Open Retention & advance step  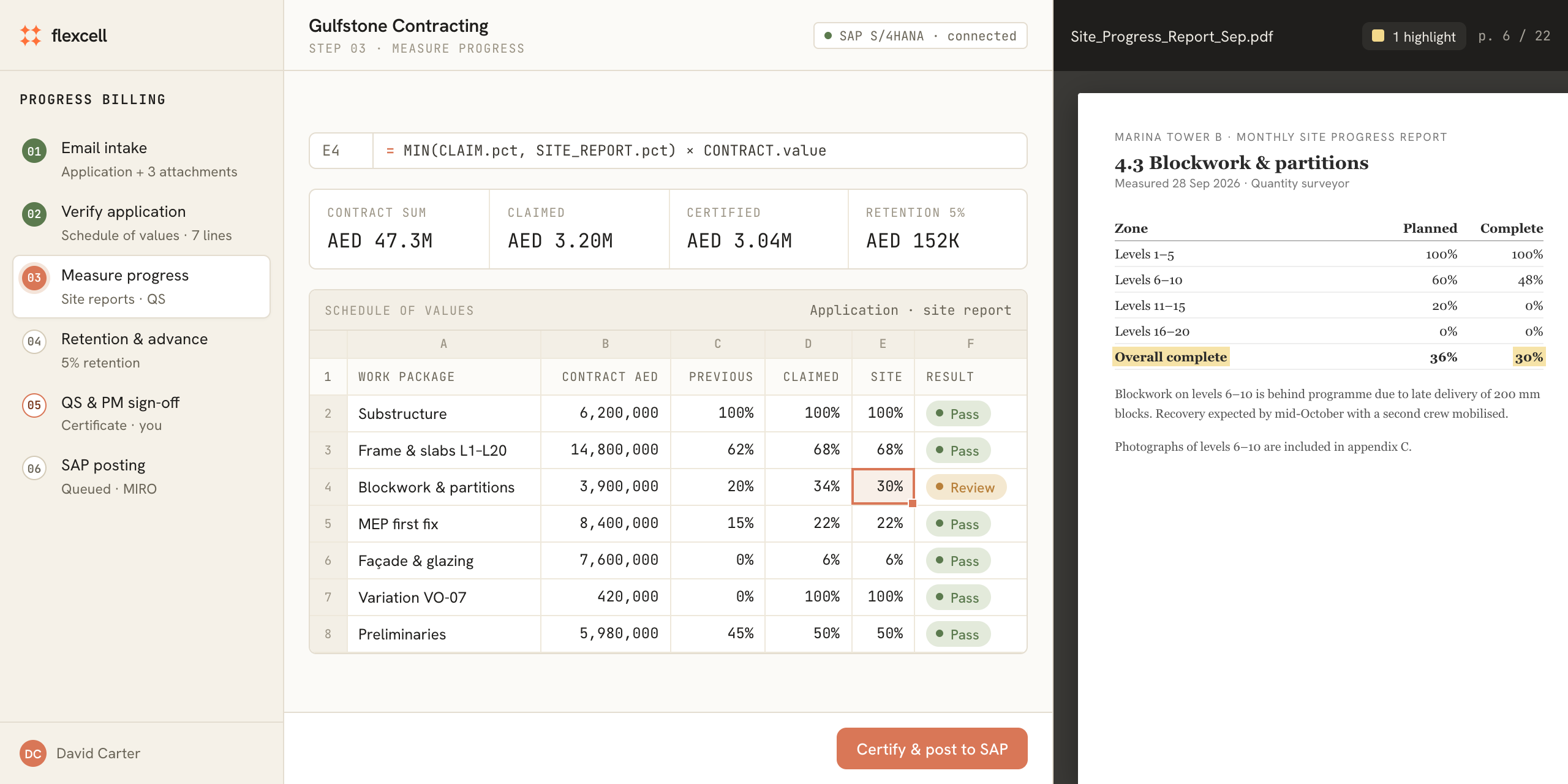coord(141,350)
